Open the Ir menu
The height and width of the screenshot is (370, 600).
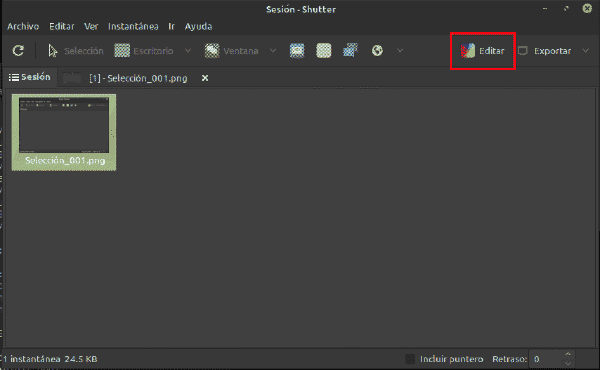171,26
